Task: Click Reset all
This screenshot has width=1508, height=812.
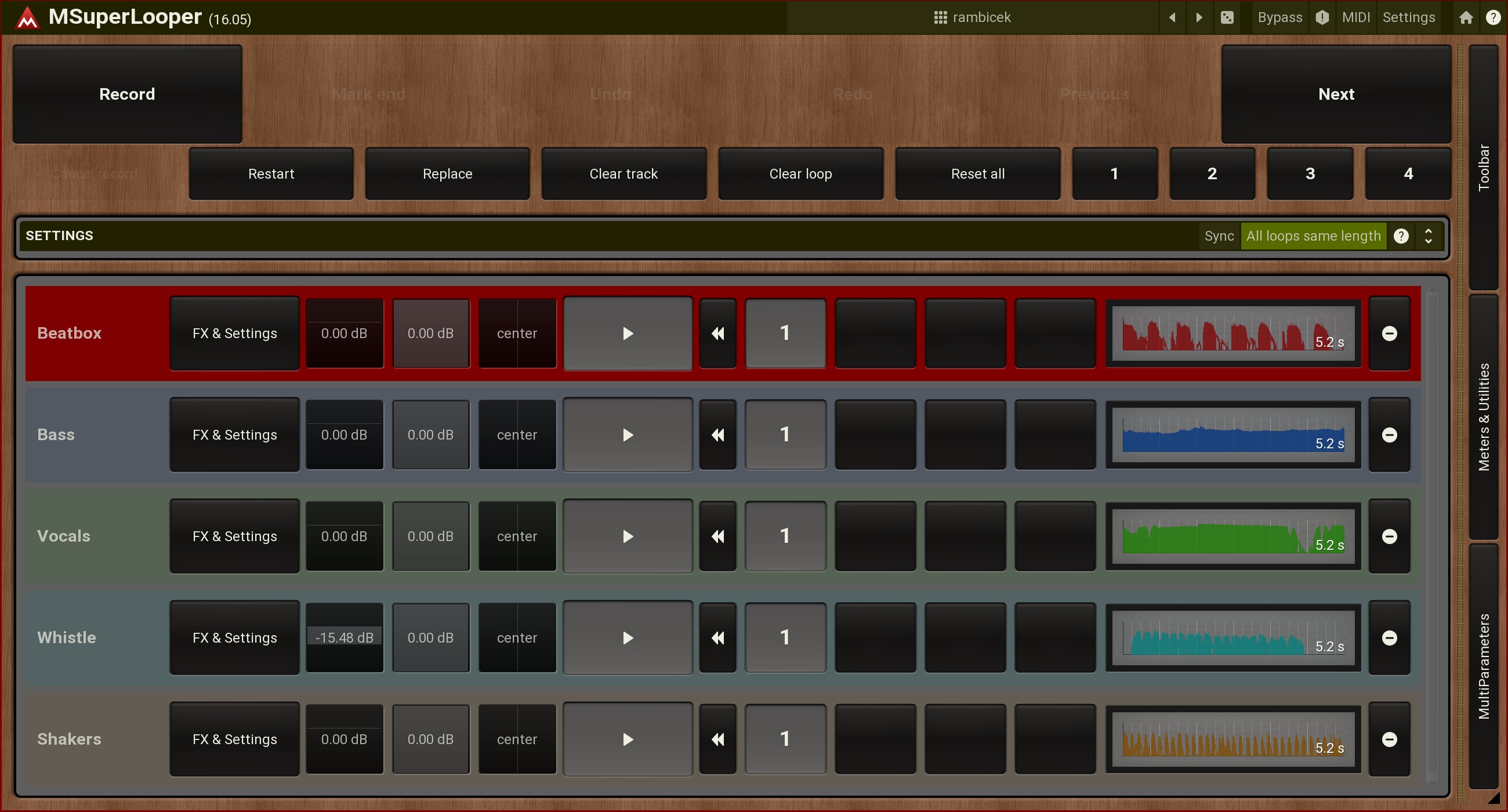Action: click(978, 174)
